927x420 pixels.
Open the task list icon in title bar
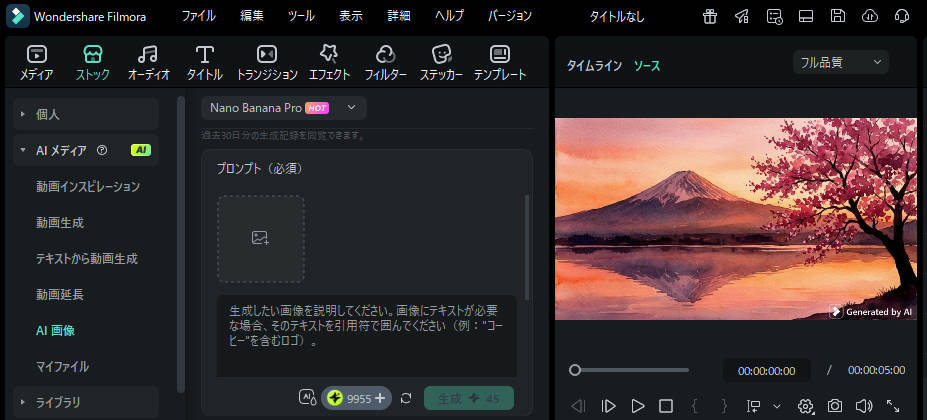coord(774,16)
